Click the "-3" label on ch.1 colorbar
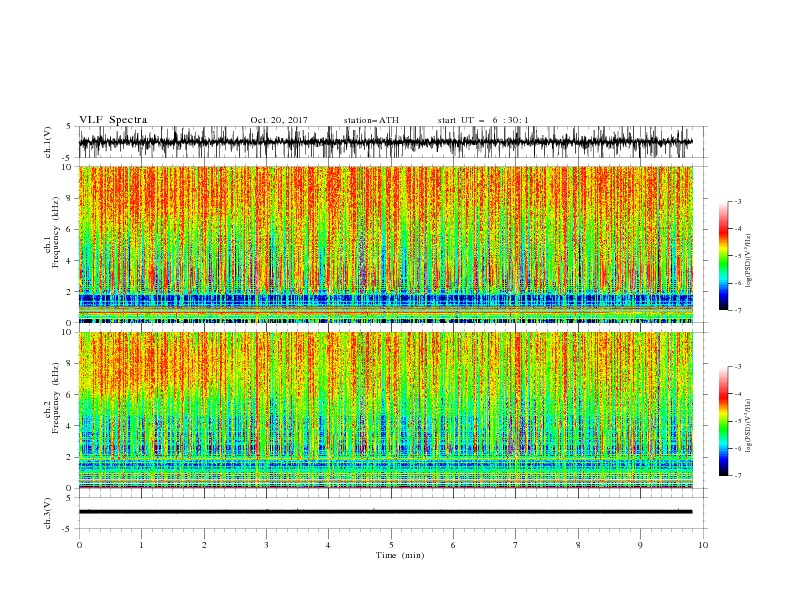The image size is (792, 612). (737, 201)
